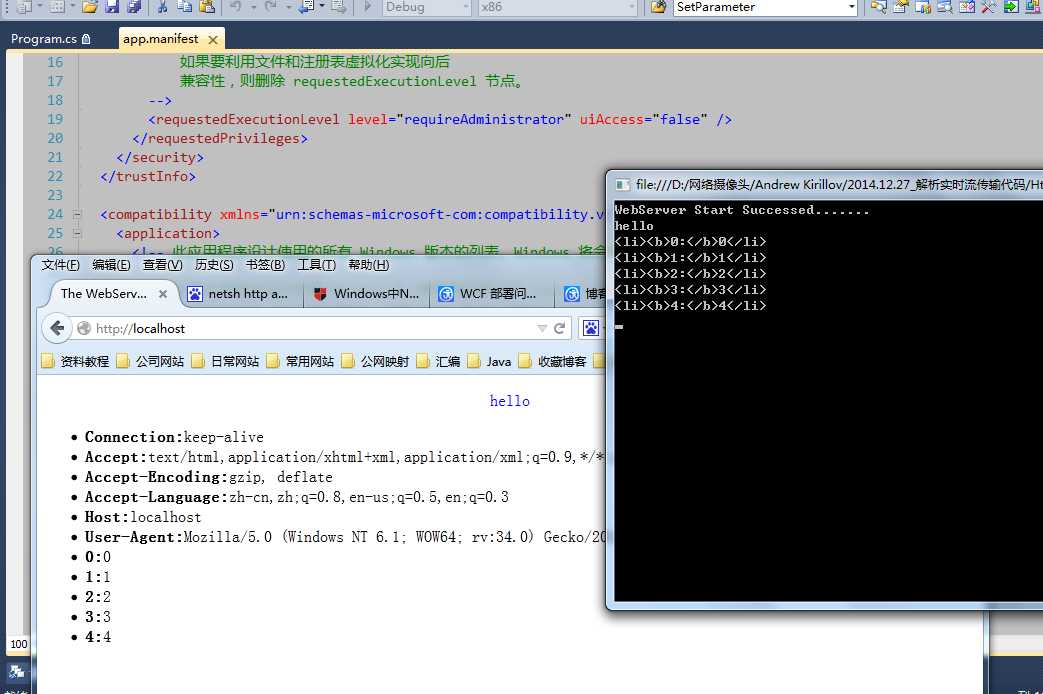The height and width of the screenshot is (694, 1043).
Task: Open Toolbox with the wrench-hammer icon
Action: tap(988, 7)
